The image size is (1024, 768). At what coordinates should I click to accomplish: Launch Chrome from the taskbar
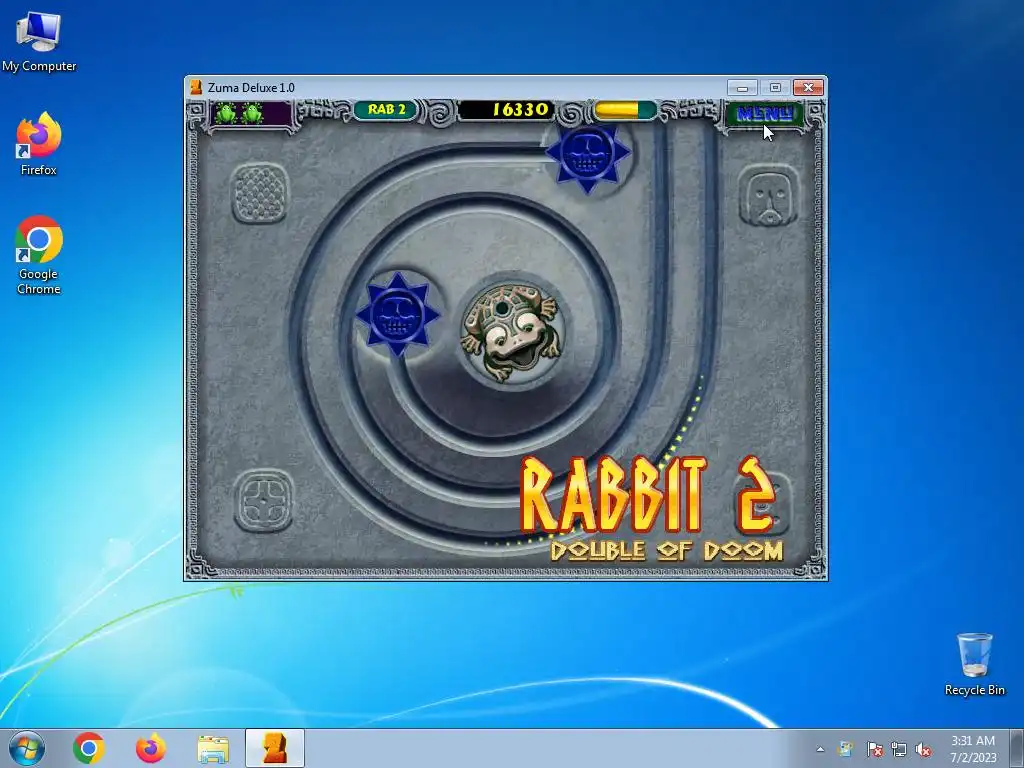point(89,748)
